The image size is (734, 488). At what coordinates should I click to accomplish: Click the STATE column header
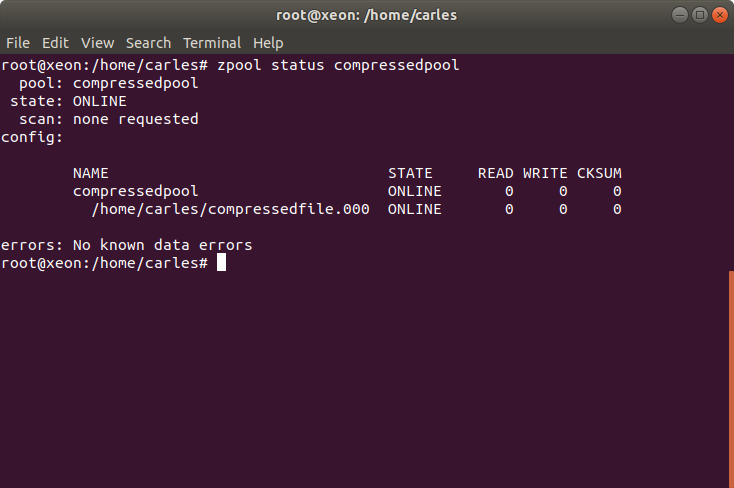[410, 173]
